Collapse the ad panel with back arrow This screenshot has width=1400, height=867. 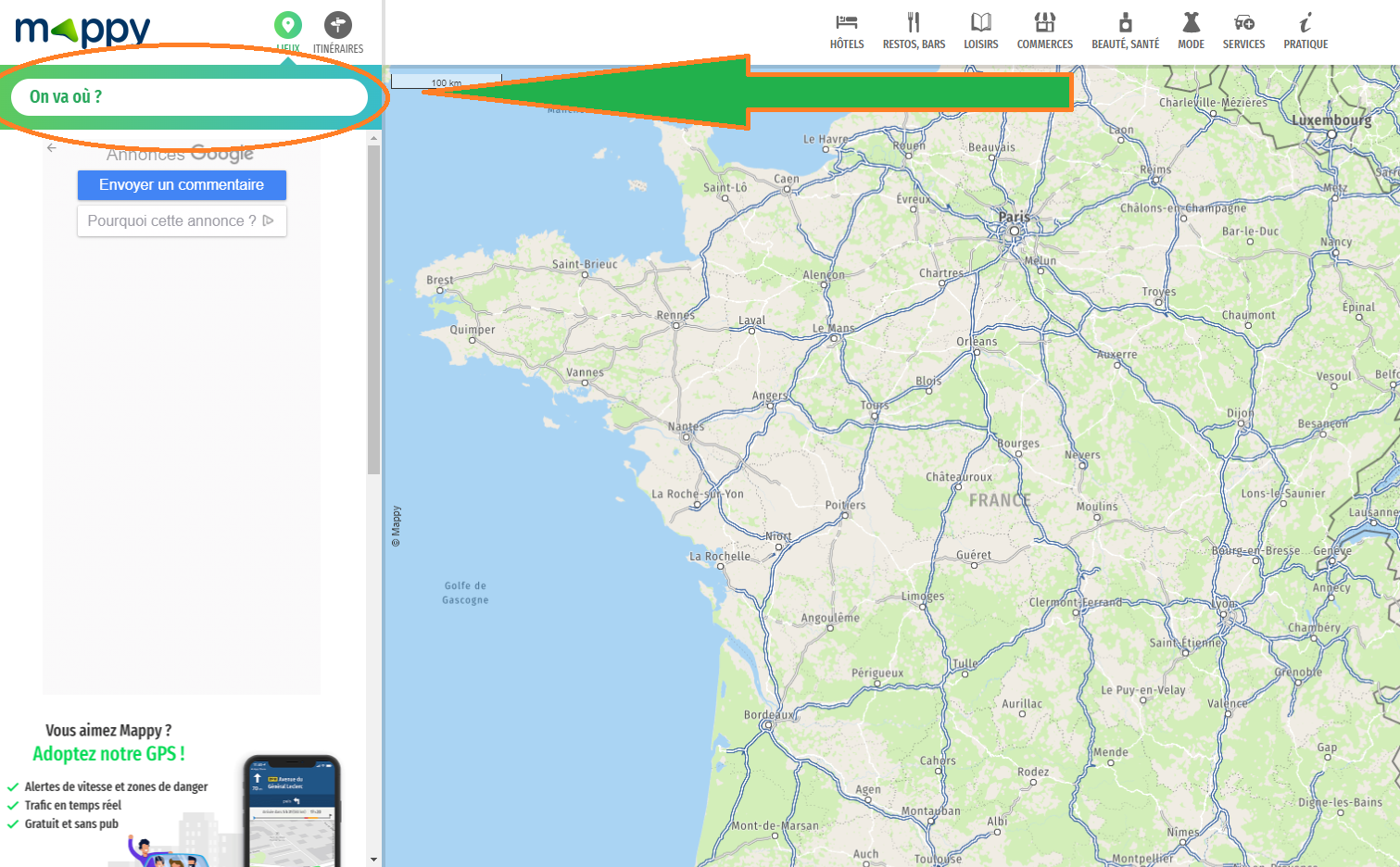51,146
